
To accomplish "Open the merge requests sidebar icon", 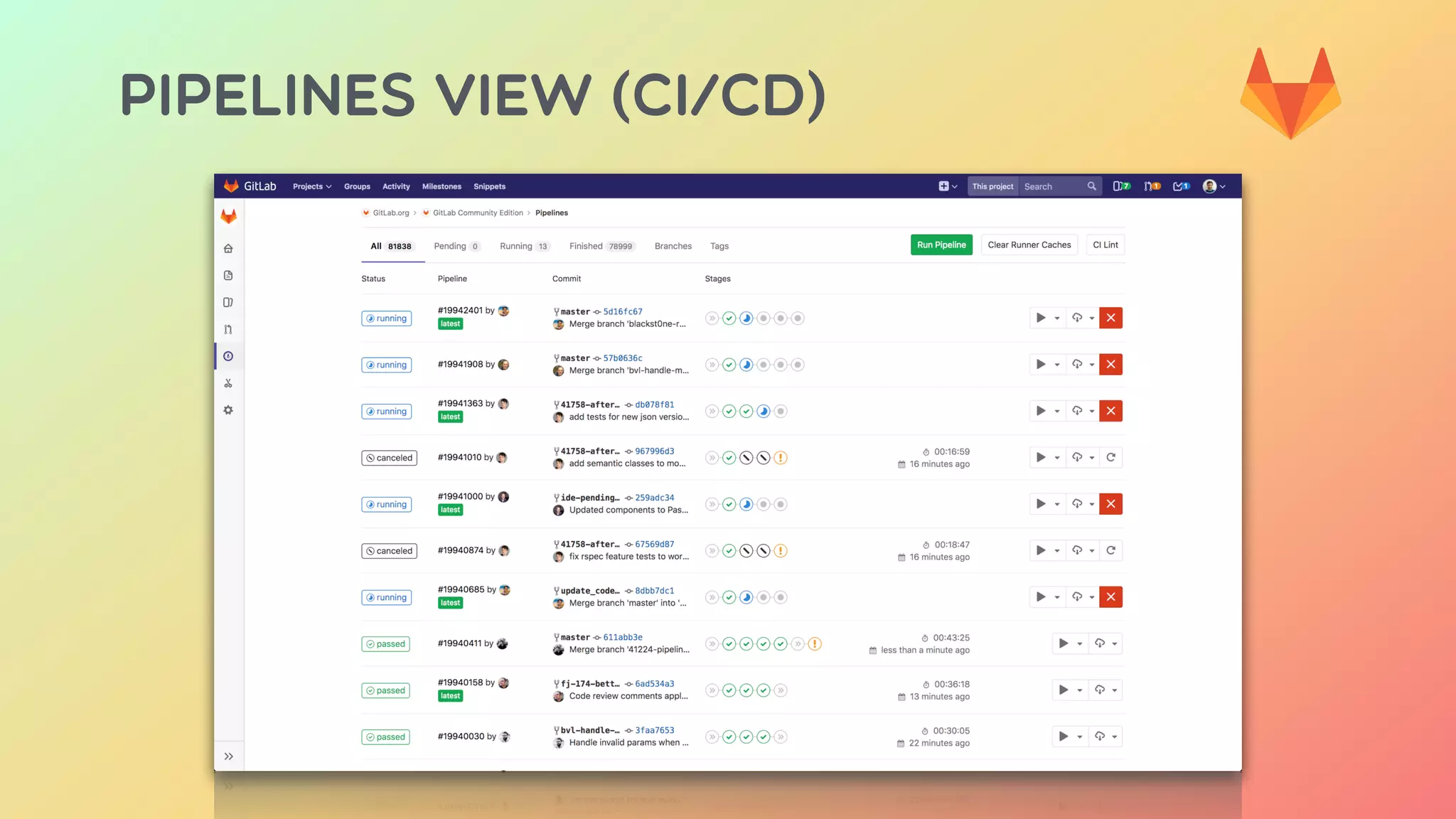I will click(228, 329).
